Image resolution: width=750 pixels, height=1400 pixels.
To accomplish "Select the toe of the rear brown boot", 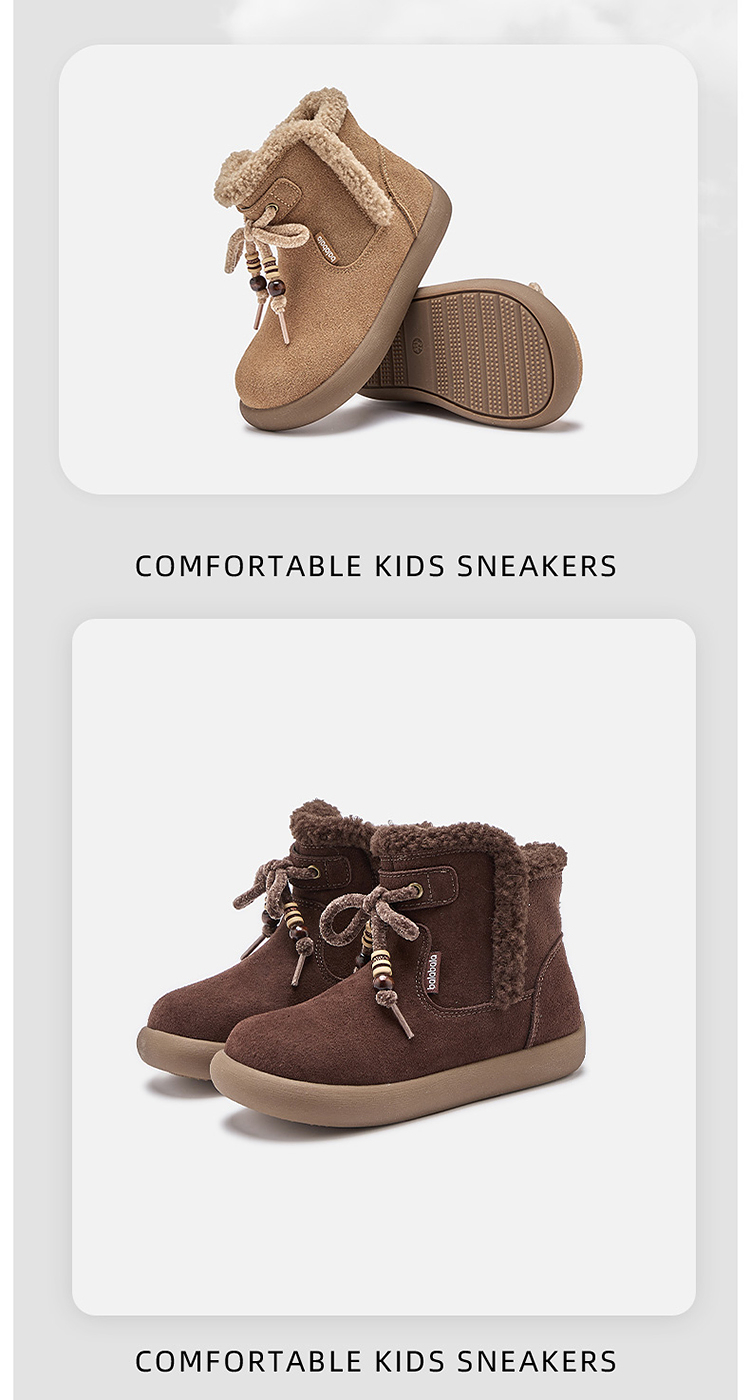I will coord(178,1018).
